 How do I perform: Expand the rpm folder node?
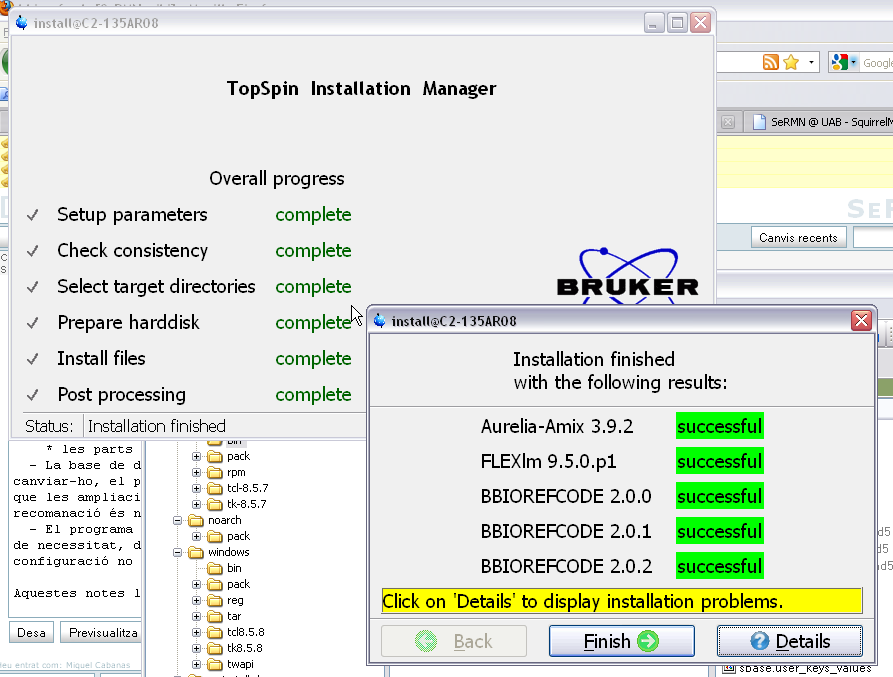click(197, 472)
